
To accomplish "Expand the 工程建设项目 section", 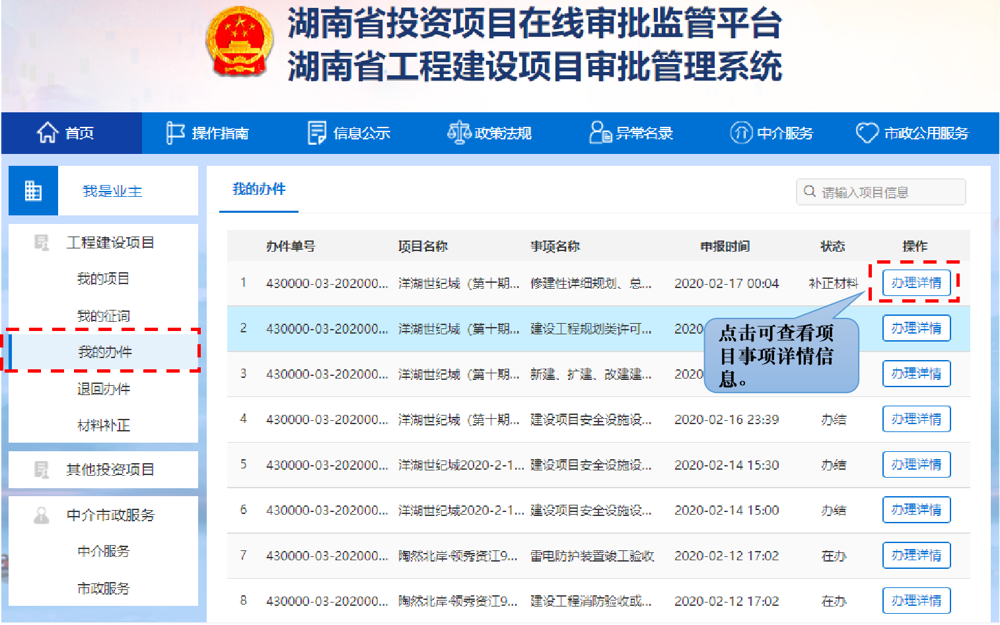I will click(109, 242).
